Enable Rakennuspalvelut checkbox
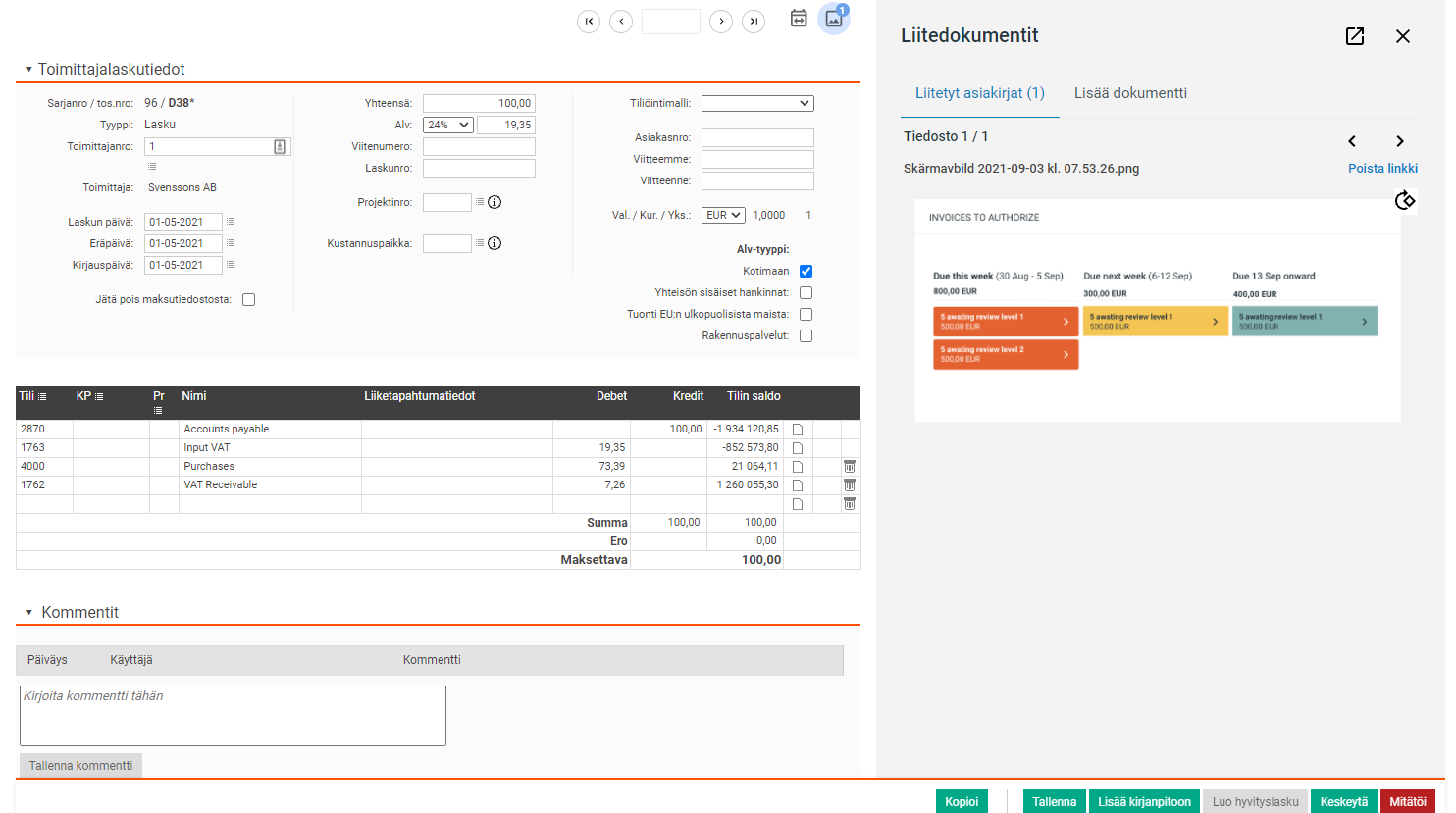 click(x=806, y=336)
